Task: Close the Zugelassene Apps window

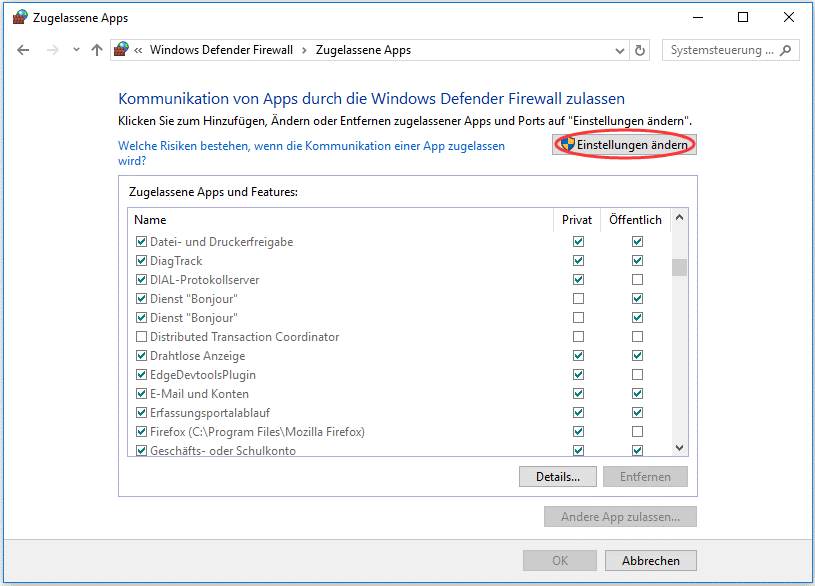Action: point(788,18)
